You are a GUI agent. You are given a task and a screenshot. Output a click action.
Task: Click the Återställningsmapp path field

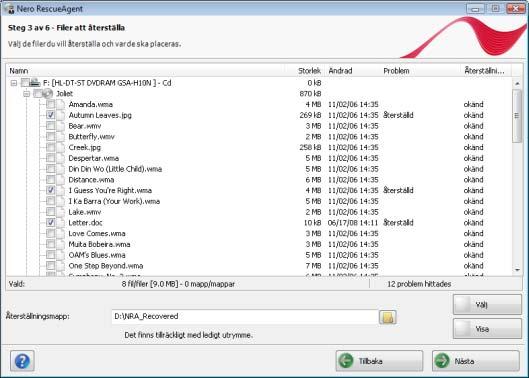(x=245, y=317)
